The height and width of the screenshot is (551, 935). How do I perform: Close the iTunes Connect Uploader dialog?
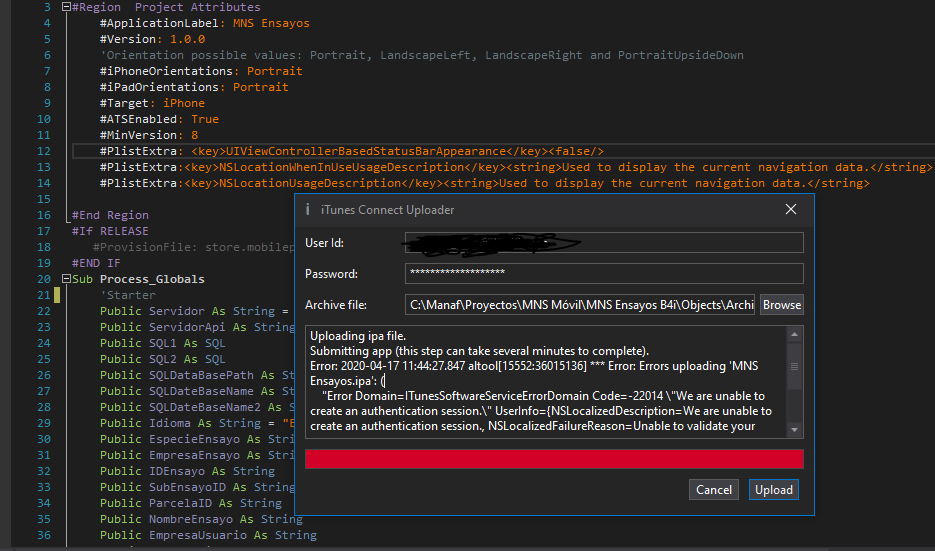pos(791,209)
